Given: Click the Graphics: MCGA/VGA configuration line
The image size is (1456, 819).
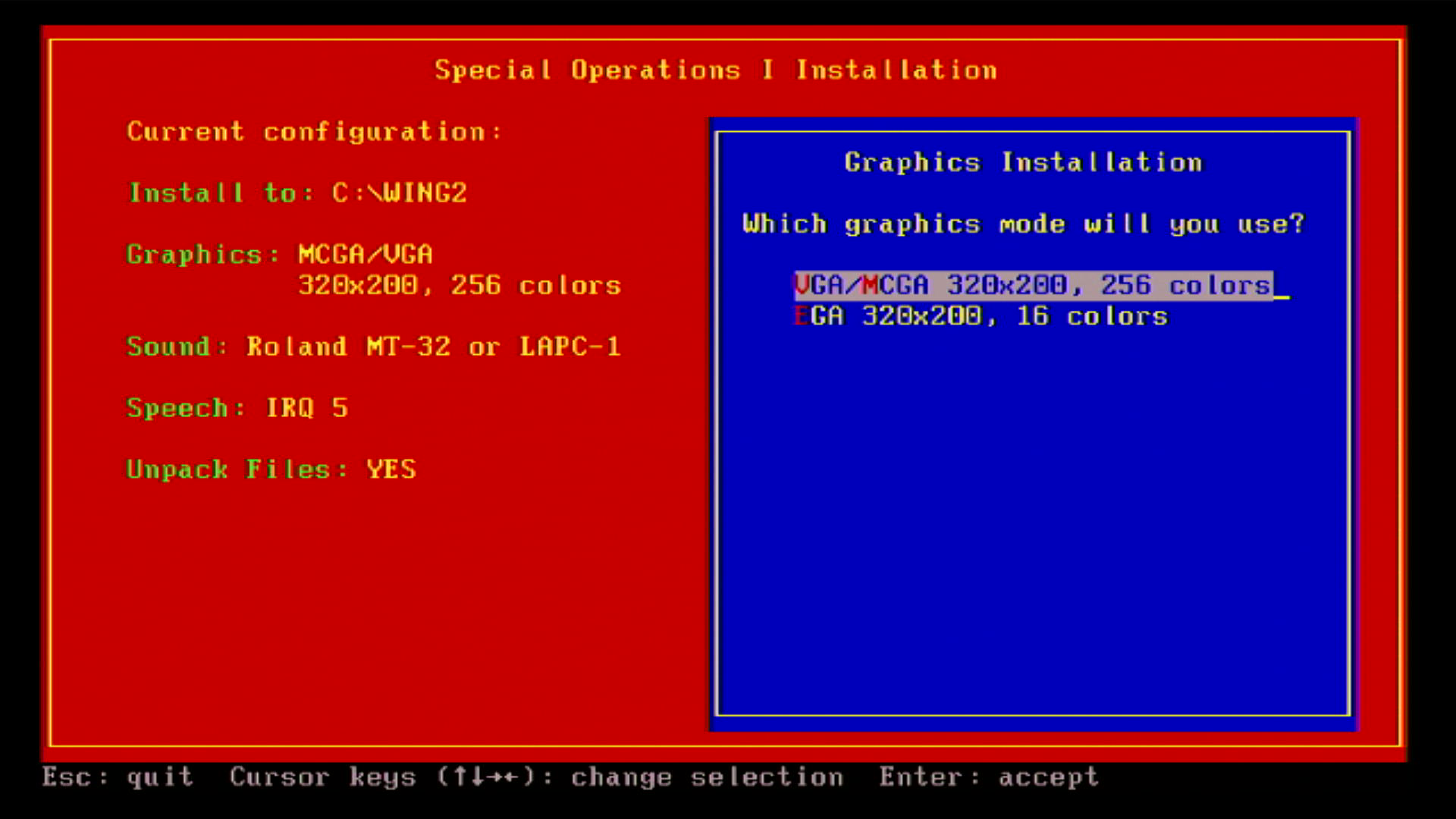Looking at the screenshot, I should click(x=280, y=254).
